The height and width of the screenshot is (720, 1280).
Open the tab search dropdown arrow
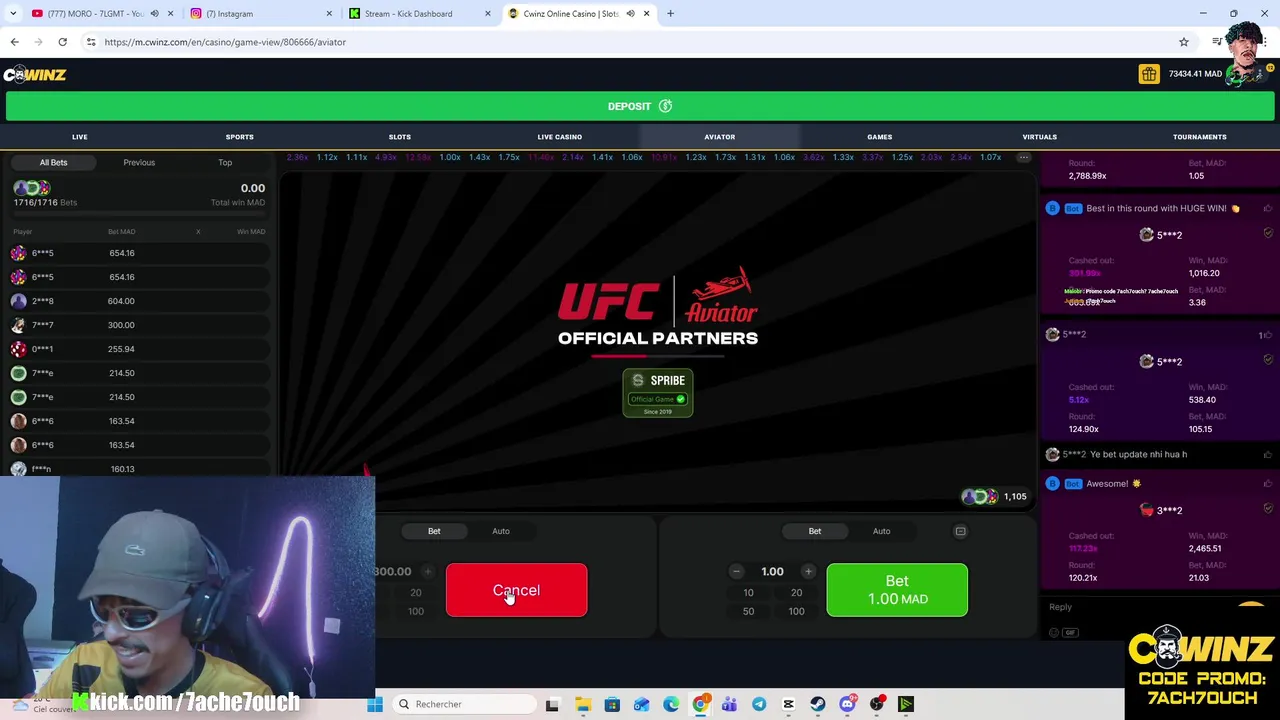[x=13, y=14]
